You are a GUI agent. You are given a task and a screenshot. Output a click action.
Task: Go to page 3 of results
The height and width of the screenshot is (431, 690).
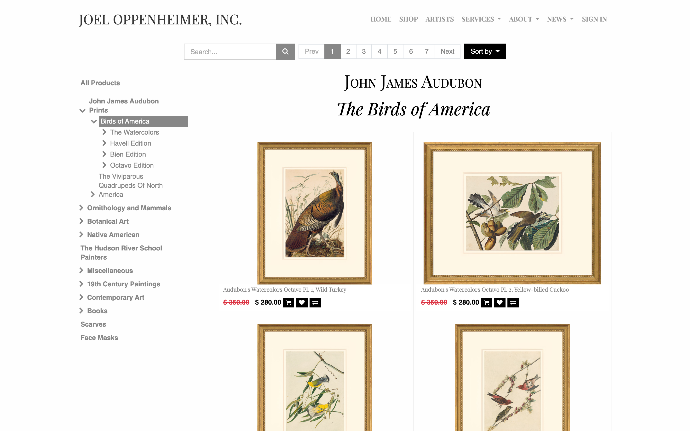(x=363, y=52)
